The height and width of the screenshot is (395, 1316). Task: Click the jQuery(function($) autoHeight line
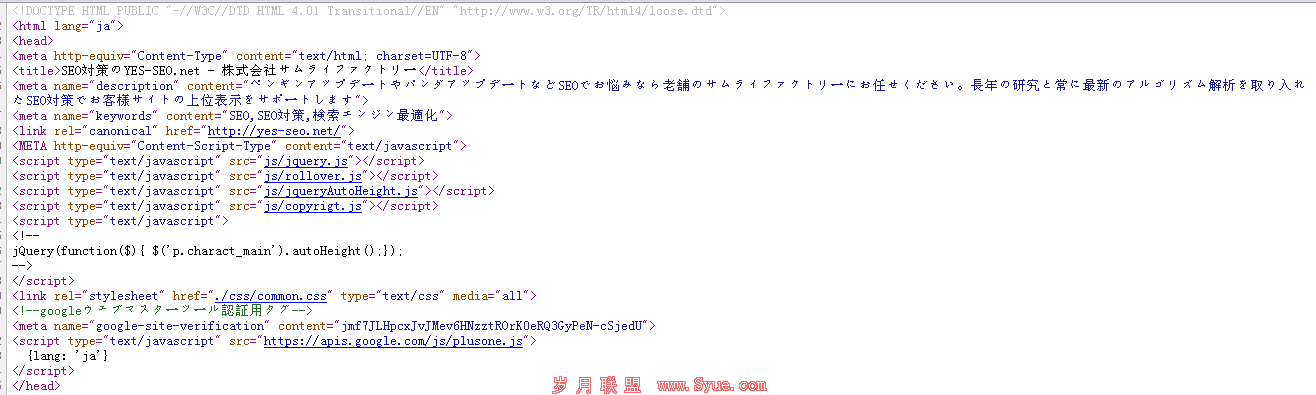point(208,251)
